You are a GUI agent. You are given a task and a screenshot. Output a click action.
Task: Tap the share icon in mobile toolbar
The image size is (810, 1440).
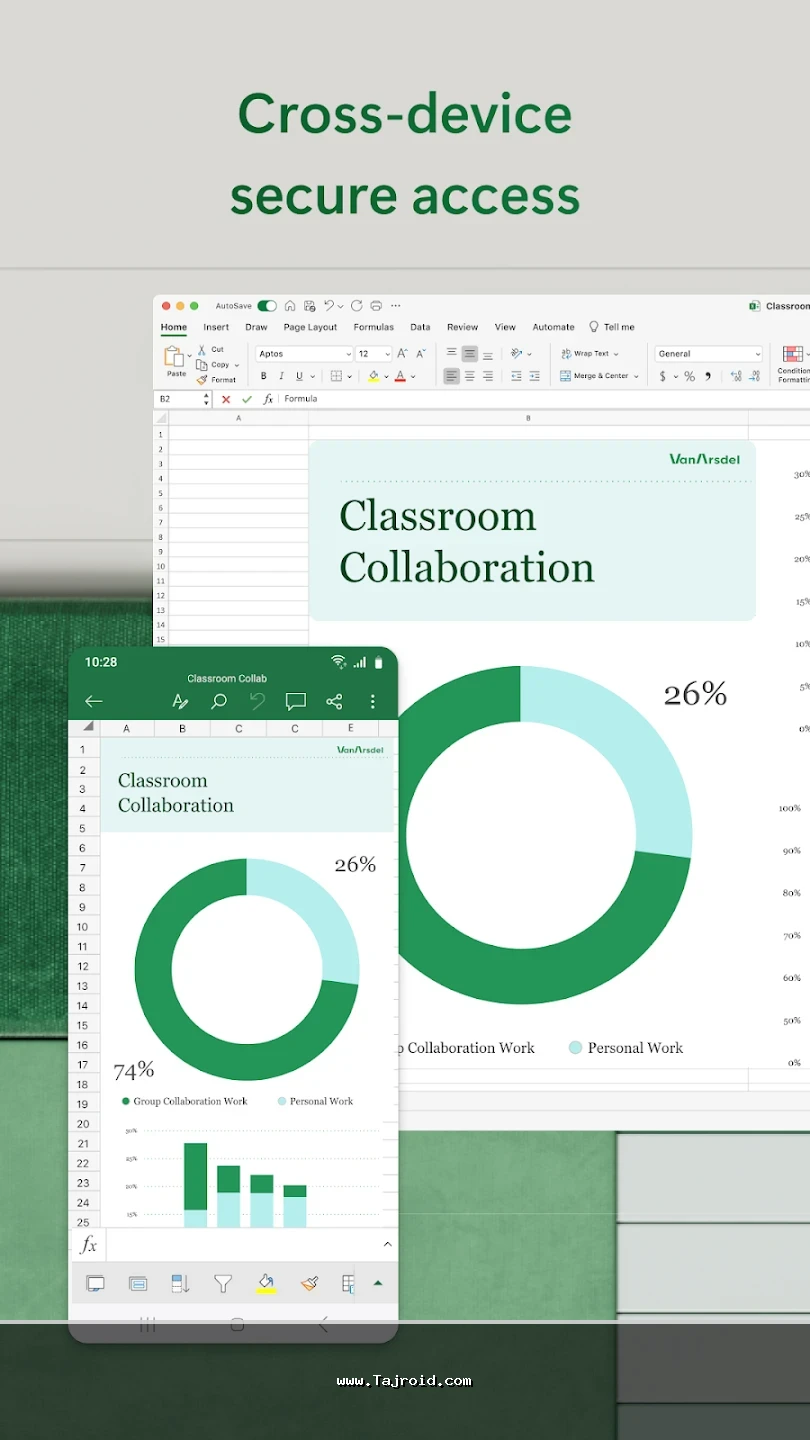[x=334, y=702]
